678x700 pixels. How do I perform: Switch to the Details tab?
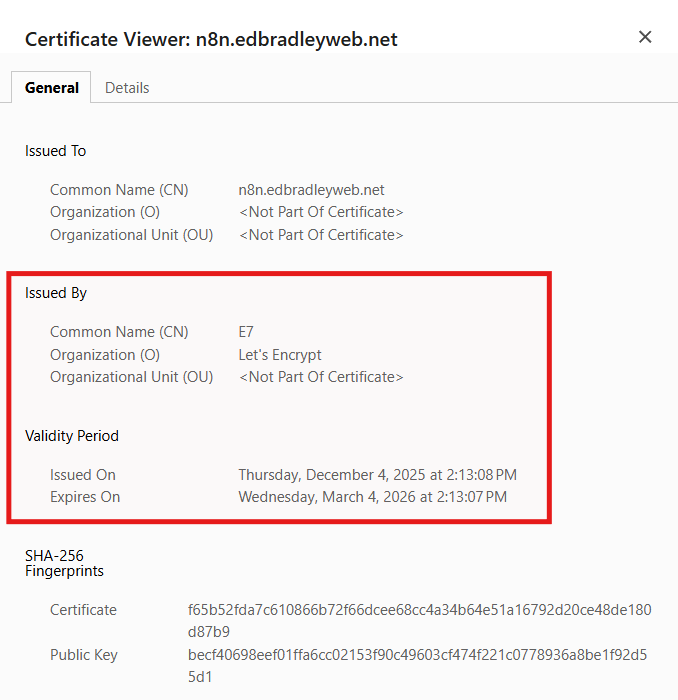127,88
